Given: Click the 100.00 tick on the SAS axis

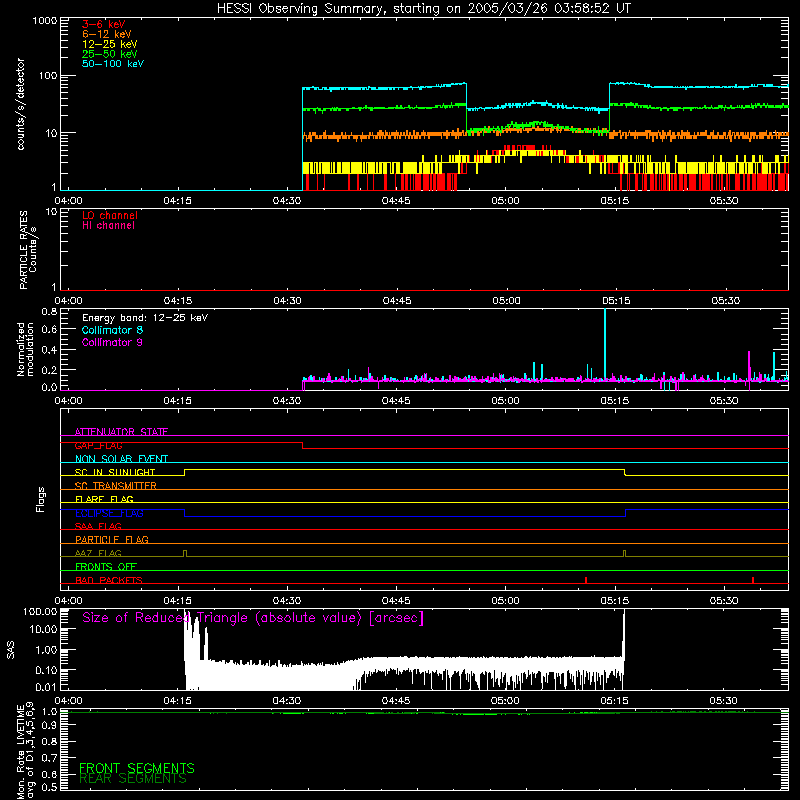Looking at the screenshot, I should [x=40, y=611].
